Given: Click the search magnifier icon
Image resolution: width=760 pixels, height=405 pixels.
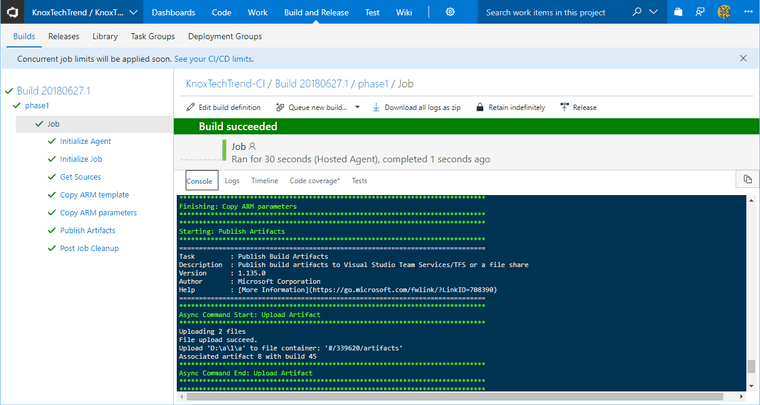Looking at the screenshot, I should click(x=637, y=12).
